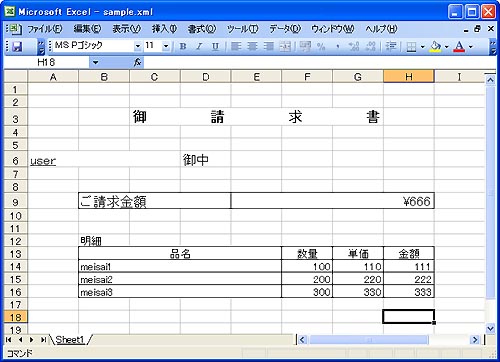Open the データ(D) menu
The image size is (500, 362).
coord(285,29)
